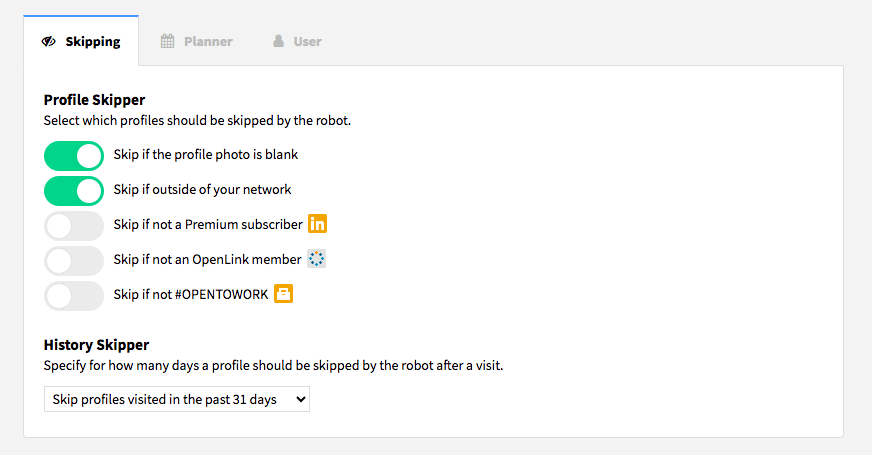Turn on skip if not #OPENTOWORK
Screen dimensions: 872x455
point(74,296)
